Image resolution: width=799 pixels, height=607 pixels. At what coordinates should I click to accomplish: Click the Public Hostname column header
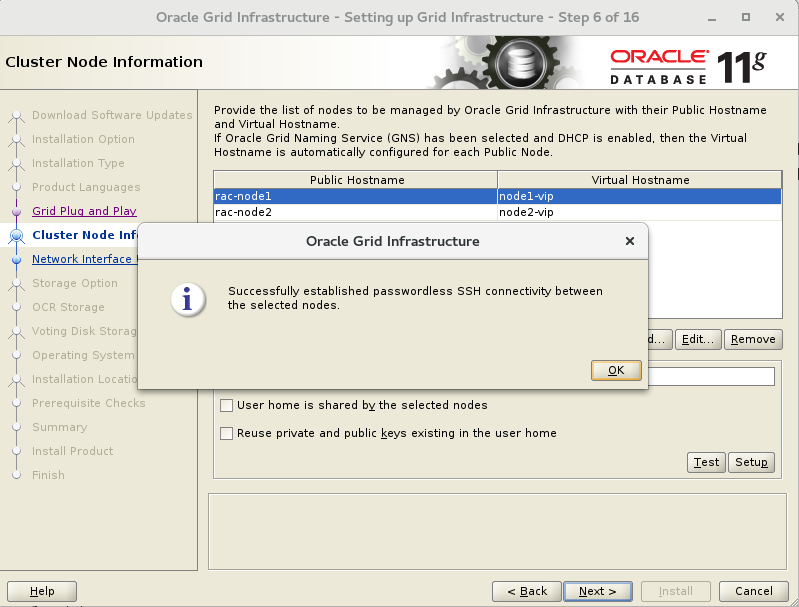coord(356,180)
